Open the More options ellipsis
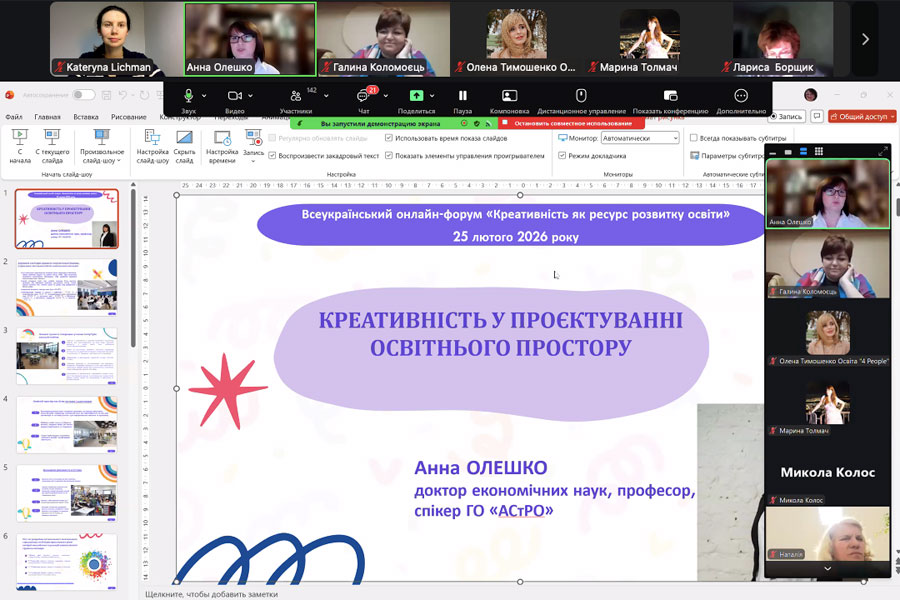The width and height of the screenshot is (900, 600). (741, 96)
